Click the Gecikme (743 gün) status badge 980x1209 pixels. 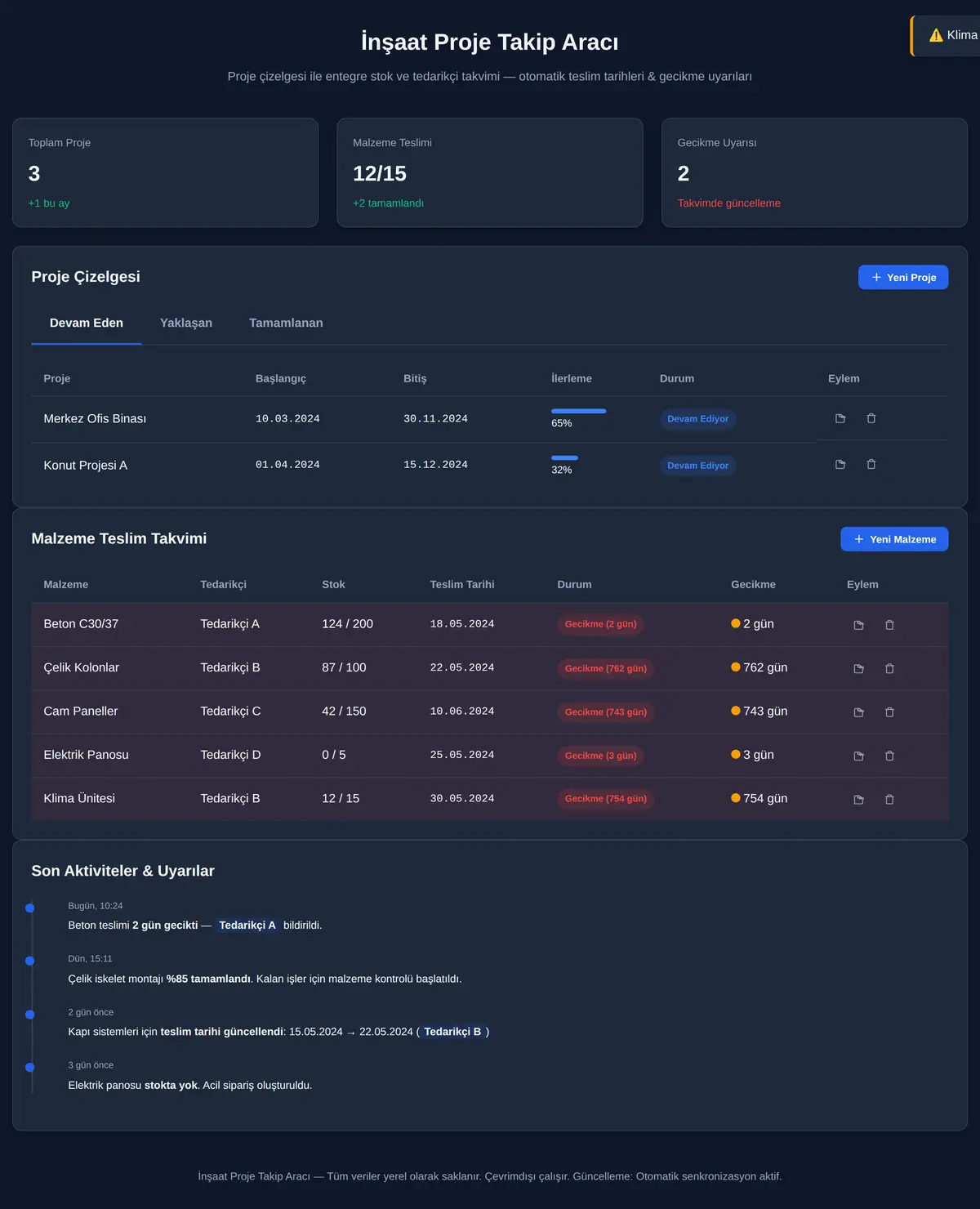[606, 712]
